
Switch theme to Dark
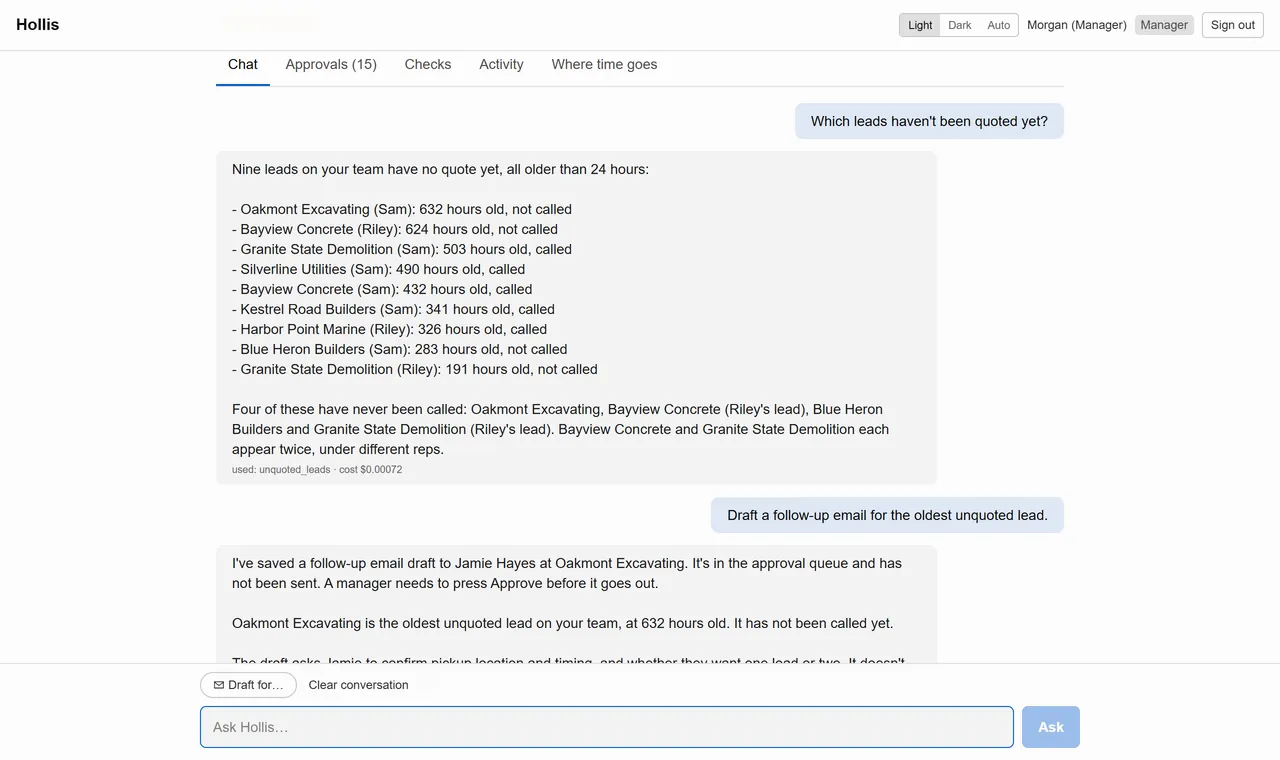pyautogui.click(x=960, y=25)
